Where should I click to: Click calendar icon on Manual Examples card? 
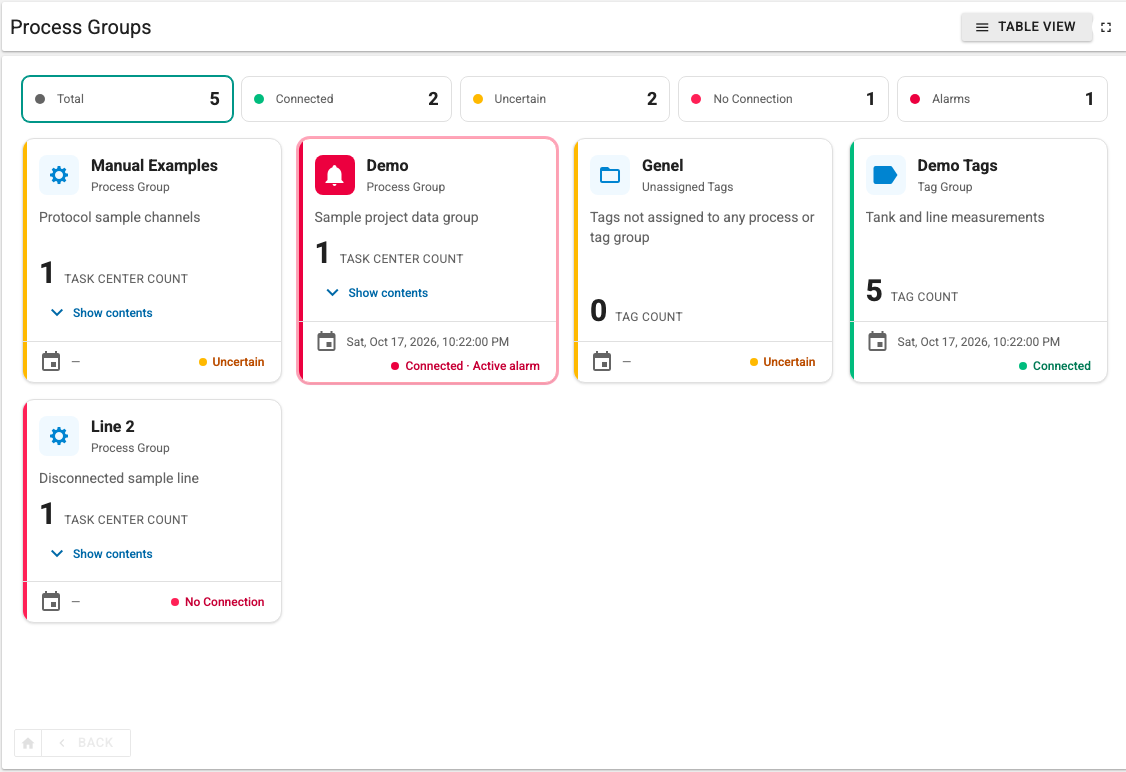(51, 361)
